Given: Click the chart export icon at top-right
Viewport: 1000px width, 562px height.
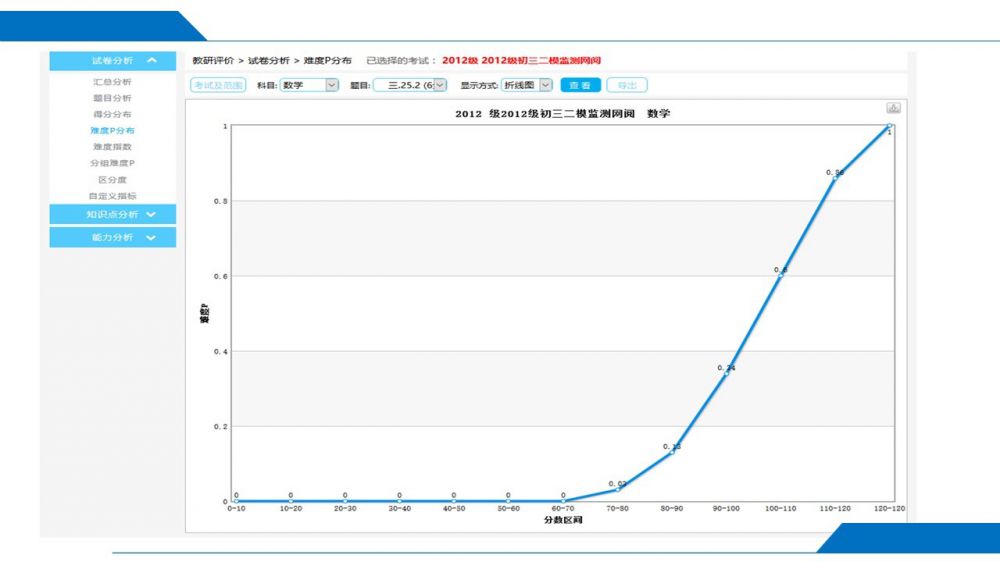Looking at the screenshot, I should point(893,108).
